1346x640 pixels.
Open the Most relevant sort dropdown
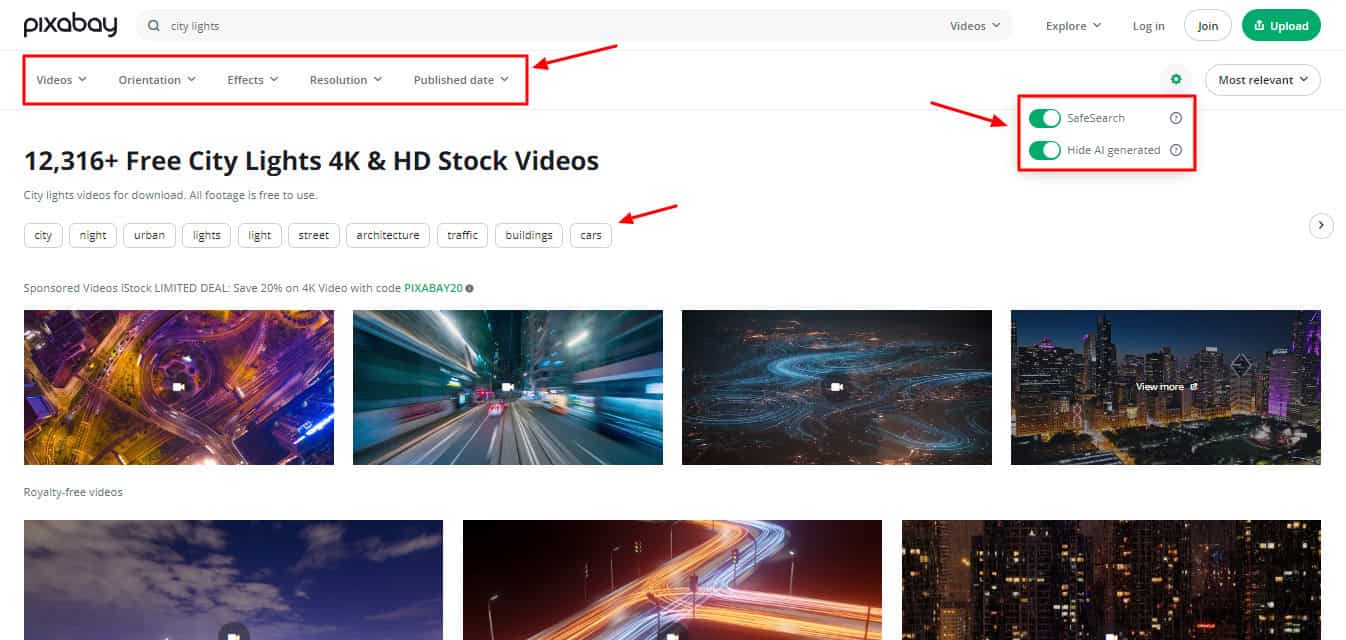1262,80
